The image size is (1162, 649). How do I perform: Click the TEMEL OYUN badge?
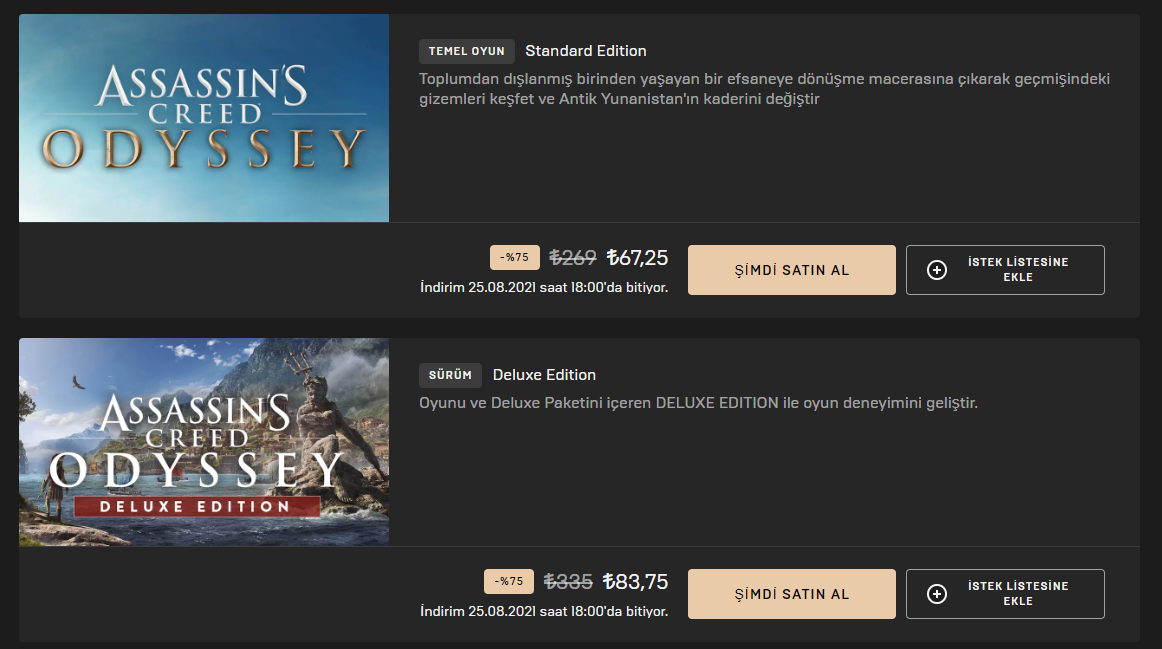467,51
